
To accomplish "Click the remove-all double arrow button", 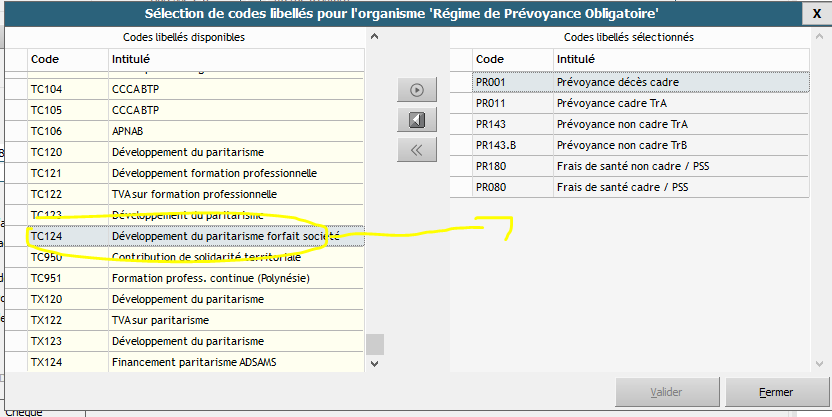I will click(x=417, y=150).
